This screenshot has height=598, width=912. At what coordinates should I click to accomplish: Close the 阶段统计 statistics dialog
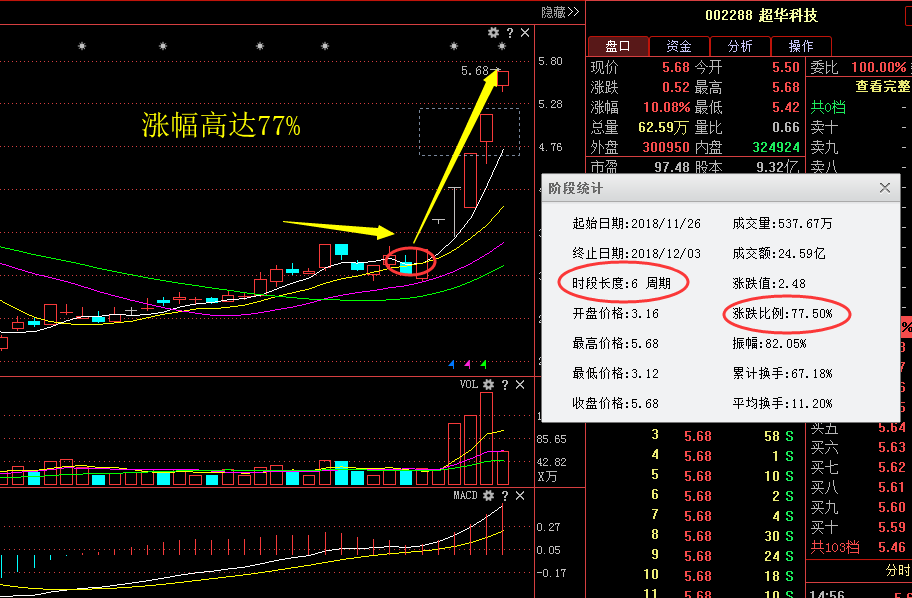click(x=884, y=187)
